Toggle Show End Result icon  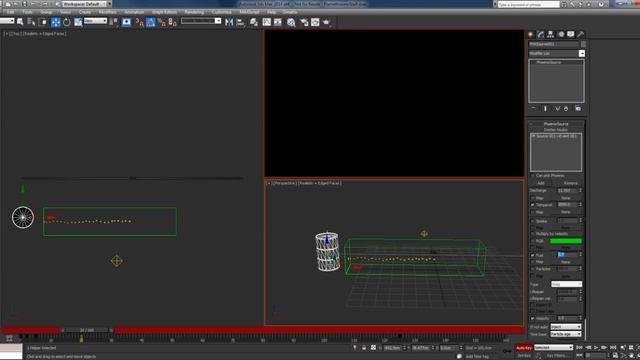click(546, 108)
